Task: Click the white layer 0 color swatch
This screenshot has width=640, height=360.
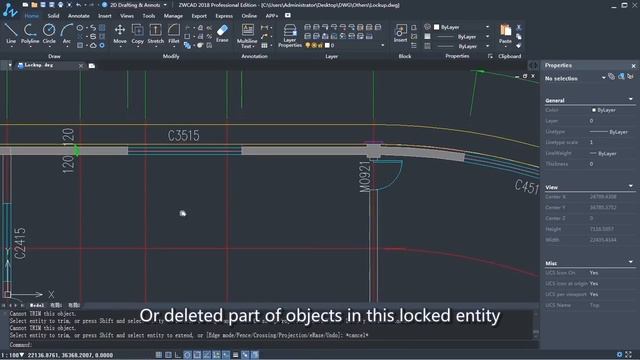Action: coord(327,45)
